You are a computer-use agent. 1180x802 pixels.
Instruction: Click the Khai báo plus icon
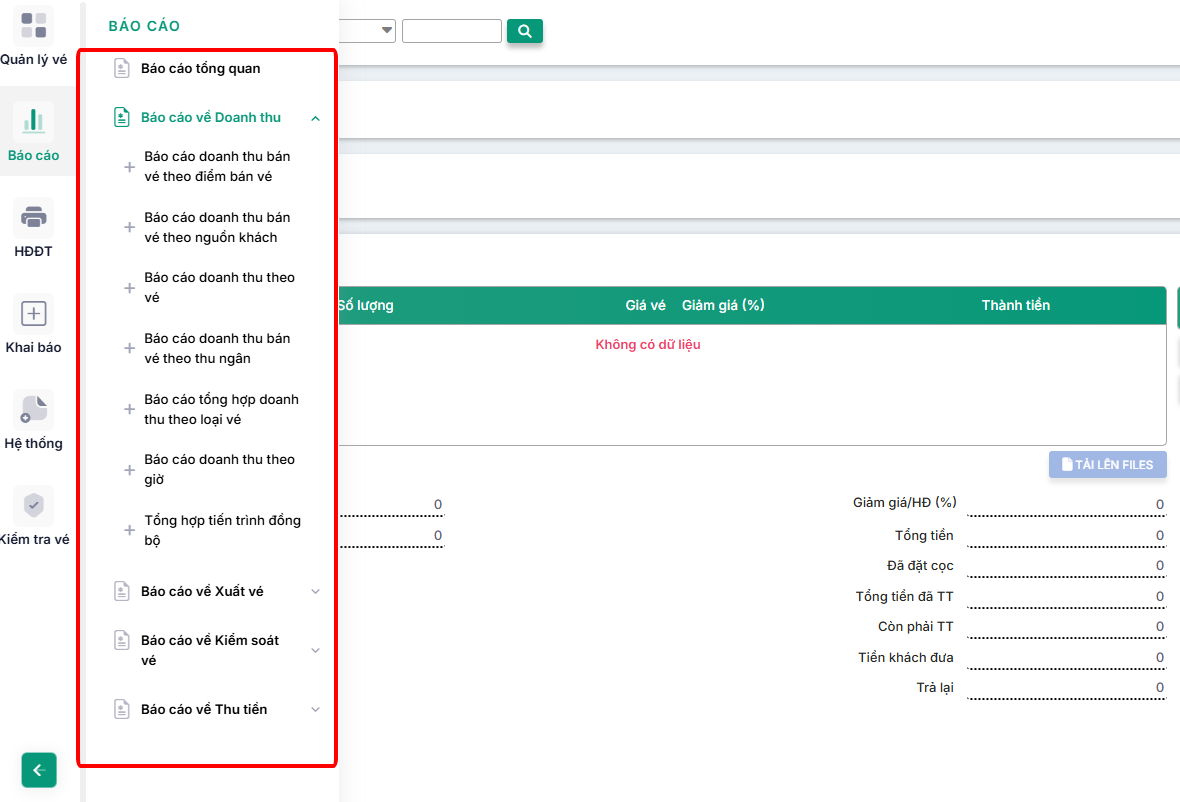click(34, 313)
